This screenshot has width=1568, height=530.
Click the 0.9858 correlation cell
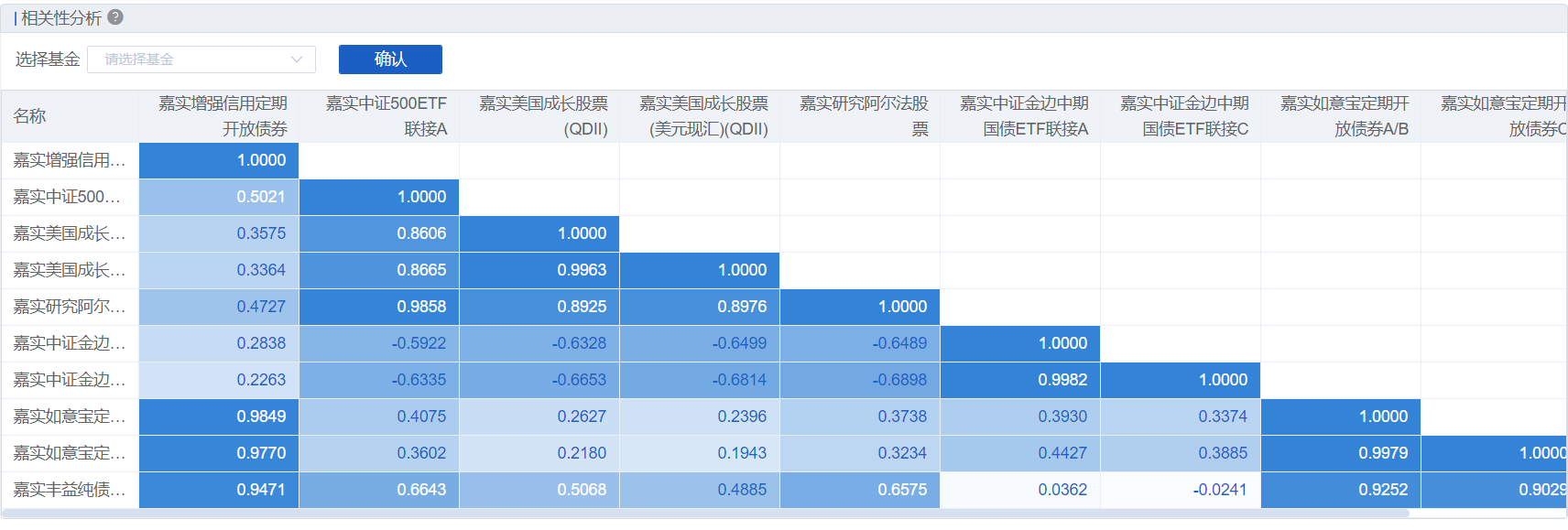(x=420, y=307)
